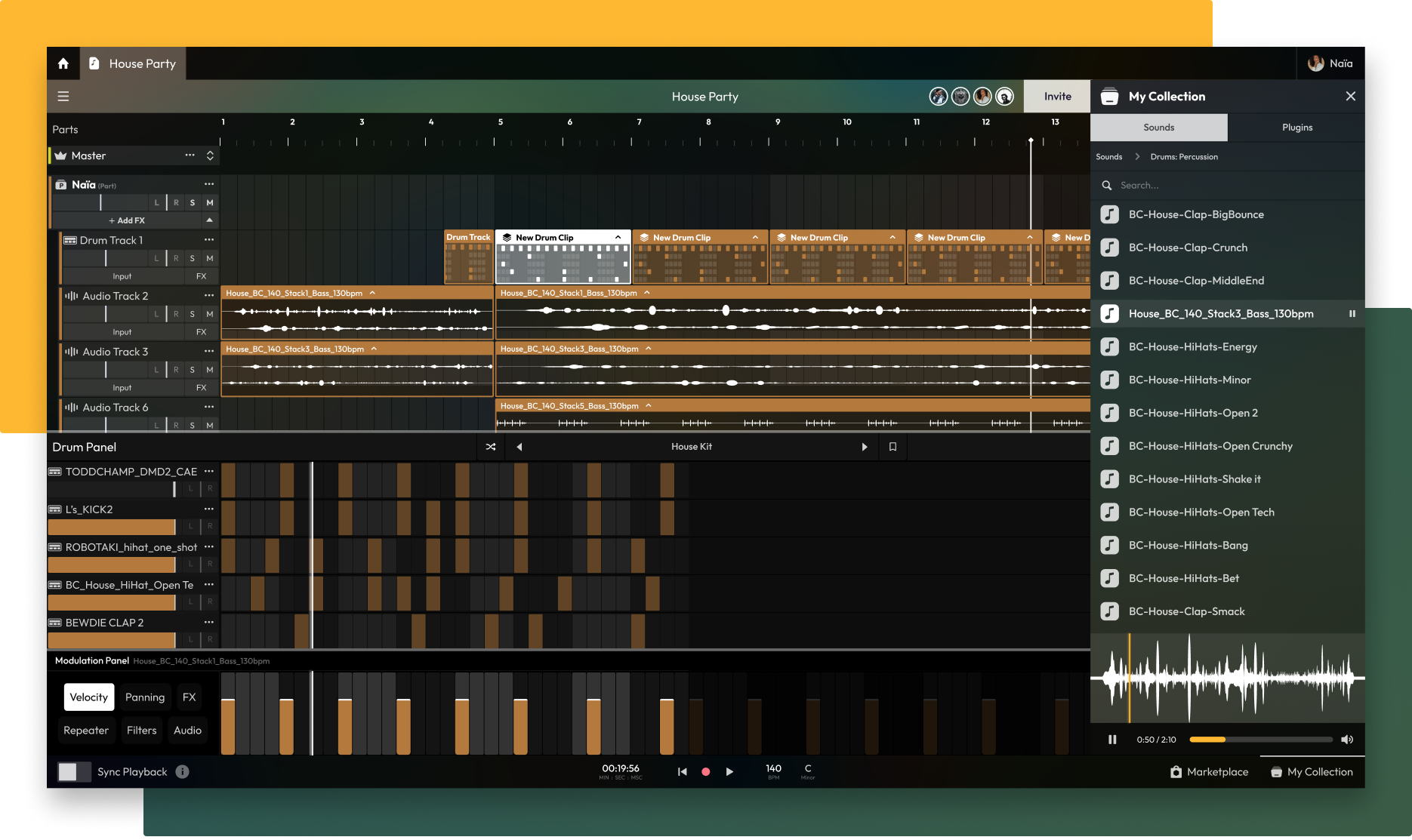Skip to the start using the transport

tap(682, 771)
